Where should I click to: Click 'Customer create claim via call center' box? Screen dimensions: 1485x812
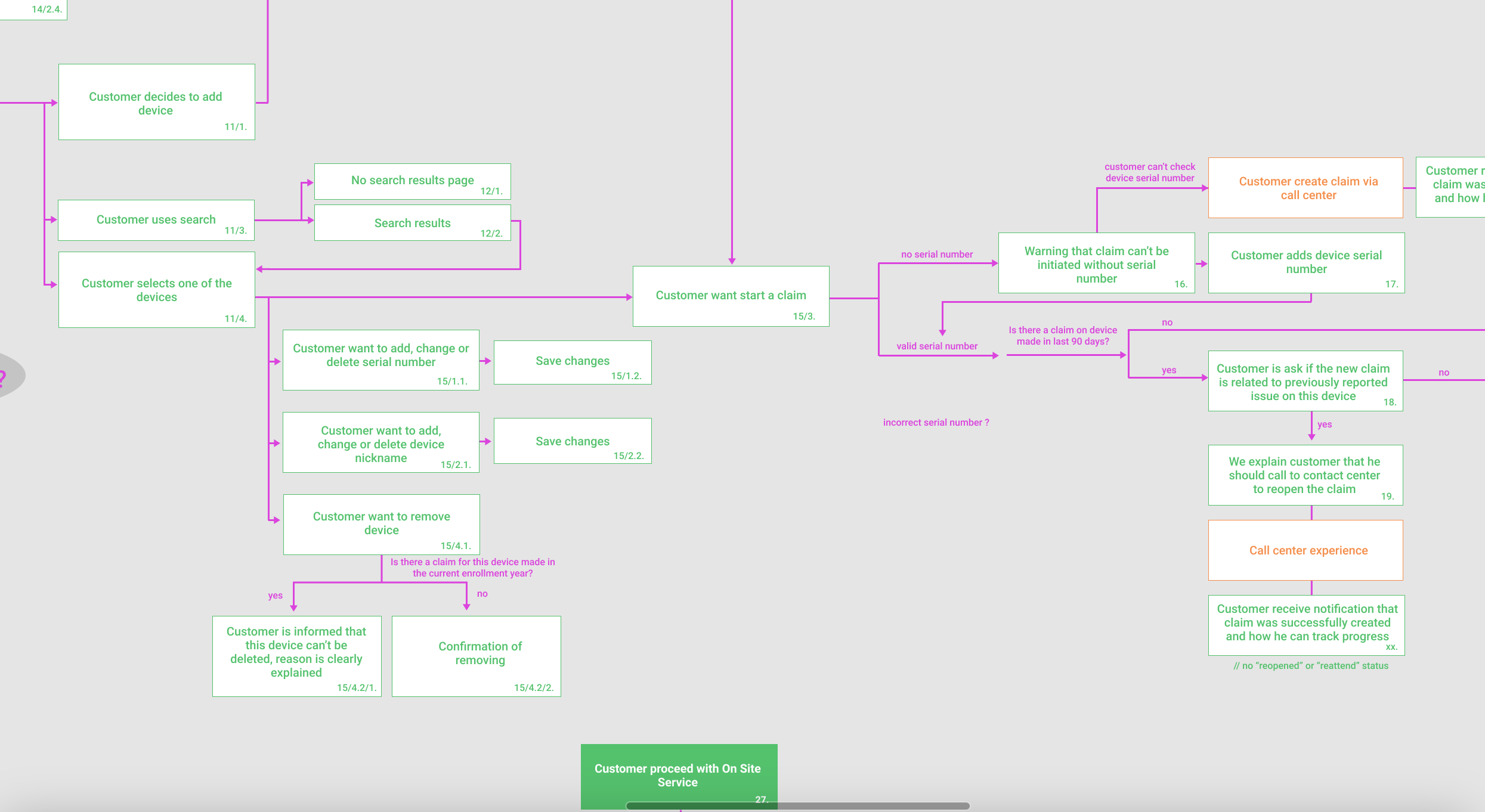point(1305,188)
